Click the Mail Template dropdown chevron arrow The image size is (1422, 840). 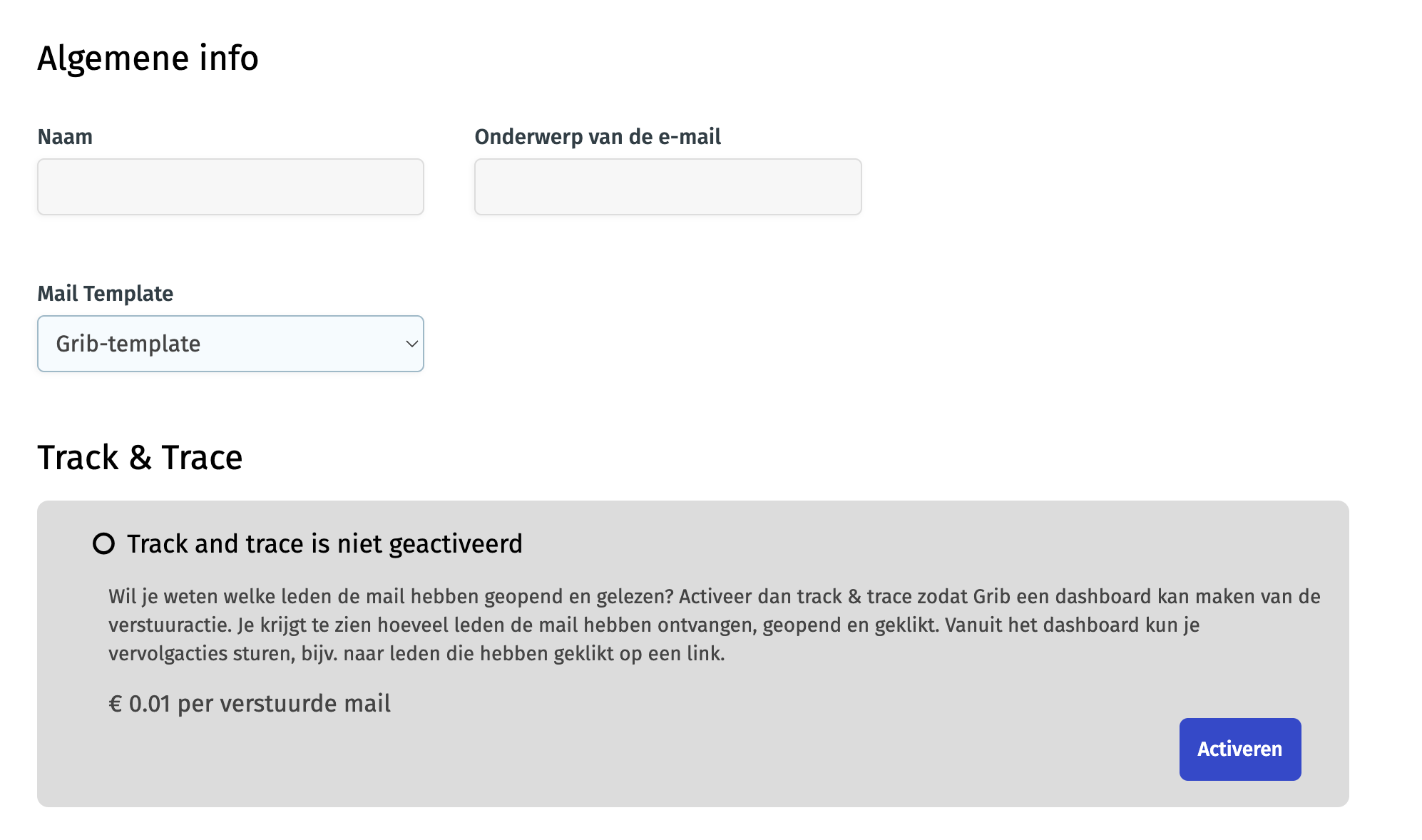411,344
